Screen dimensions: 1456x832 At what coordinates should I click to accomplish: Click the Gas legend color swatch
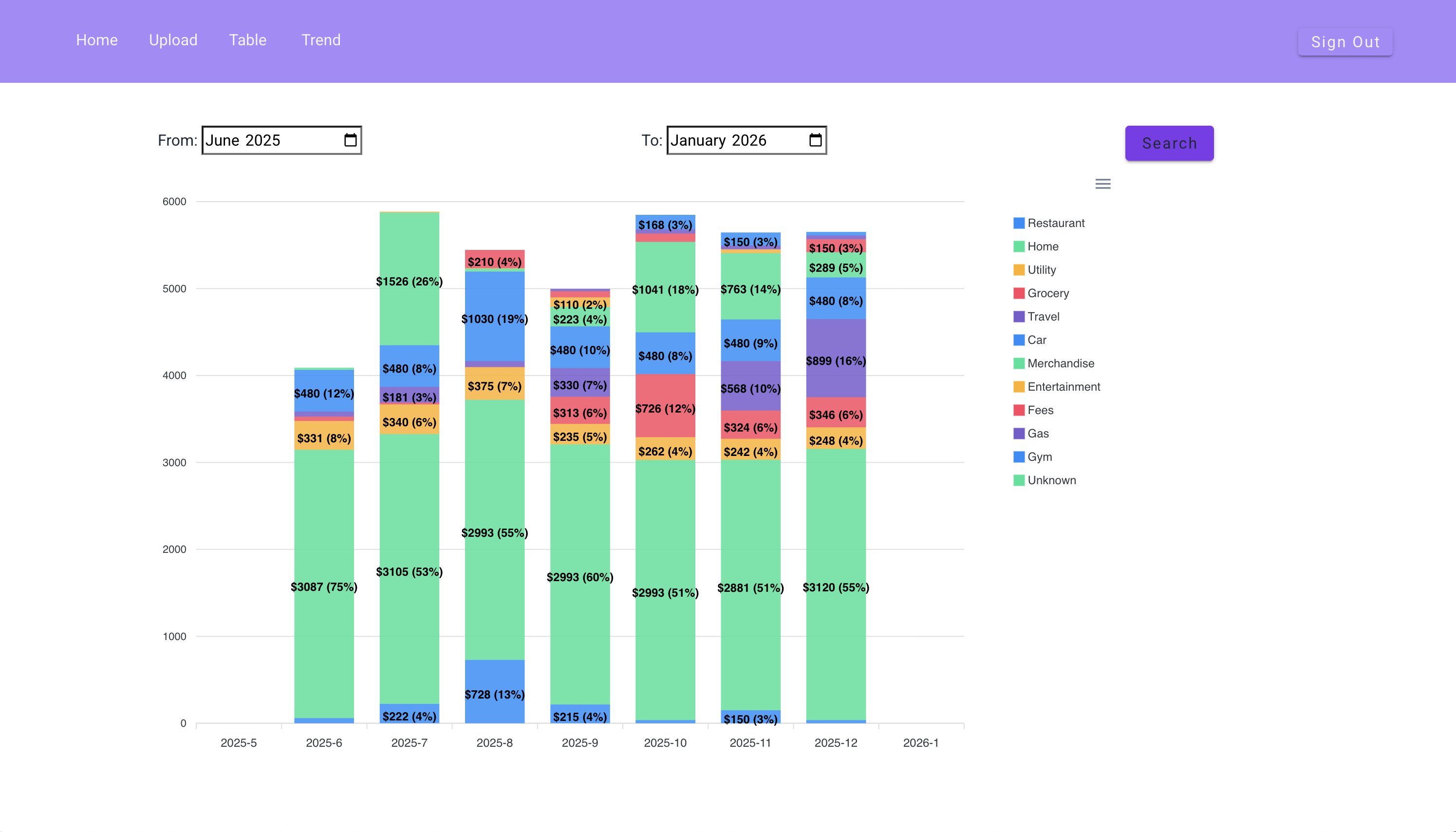click(1018, 433)
